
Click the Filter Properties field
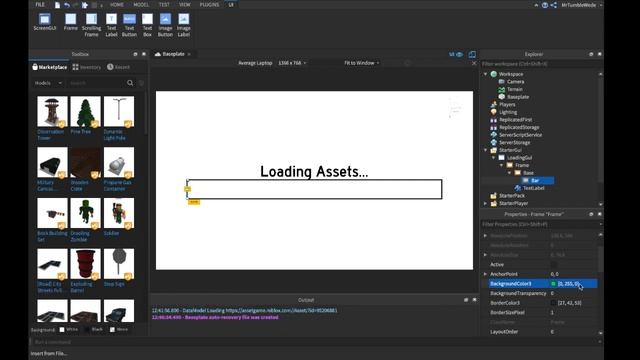point(539,224)
